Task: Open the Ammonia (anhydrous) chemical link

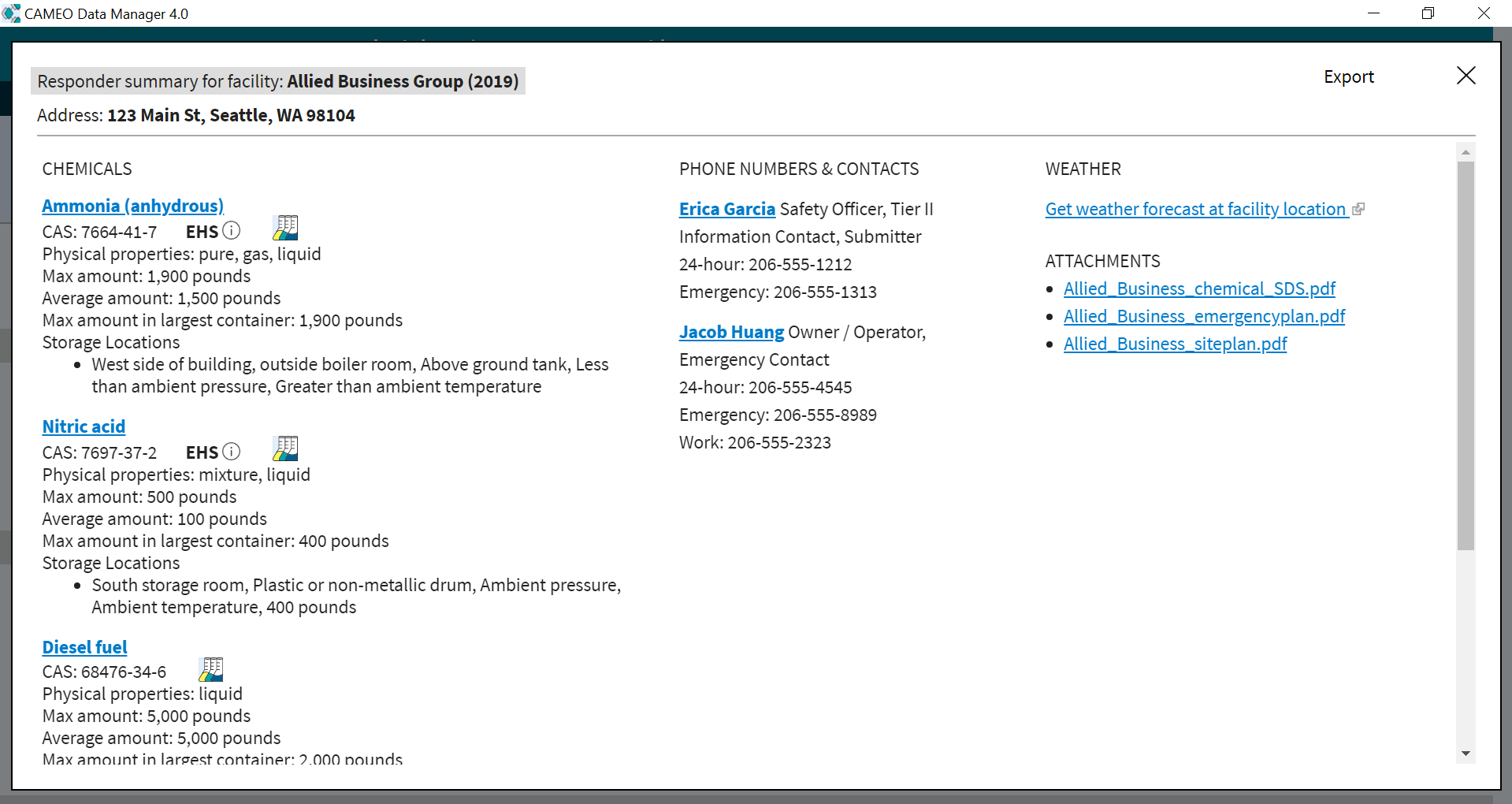Action: (133, 206)
